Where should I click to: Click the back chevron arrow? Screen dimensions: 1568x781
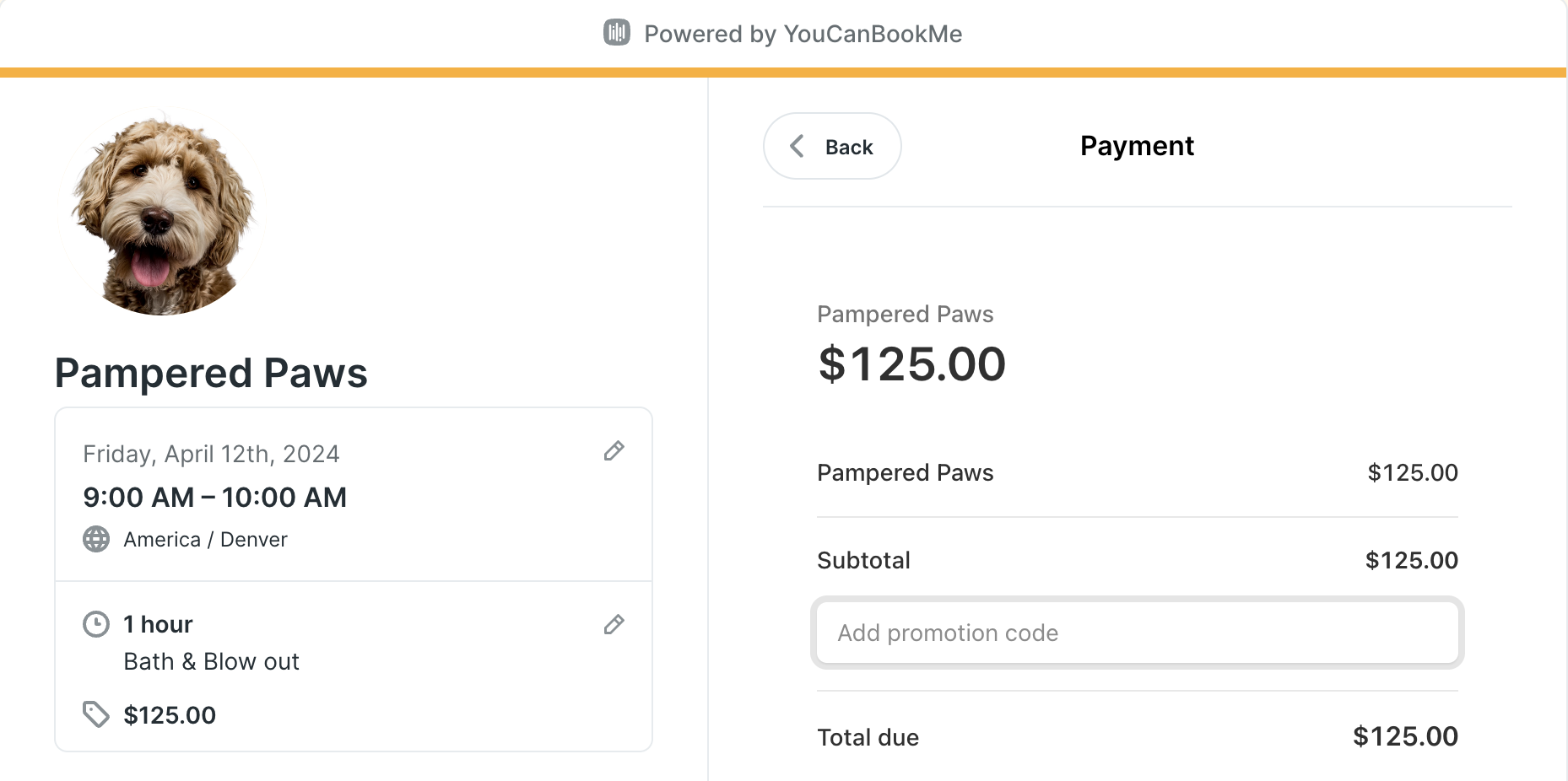(797, 146)
